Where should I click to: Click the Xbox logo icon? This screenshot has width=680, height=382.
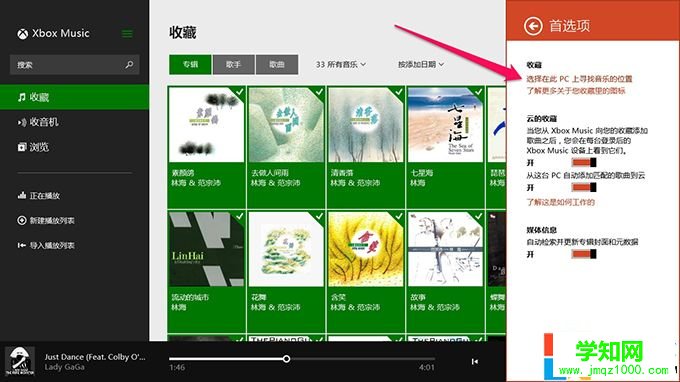[x=23, y=33]
